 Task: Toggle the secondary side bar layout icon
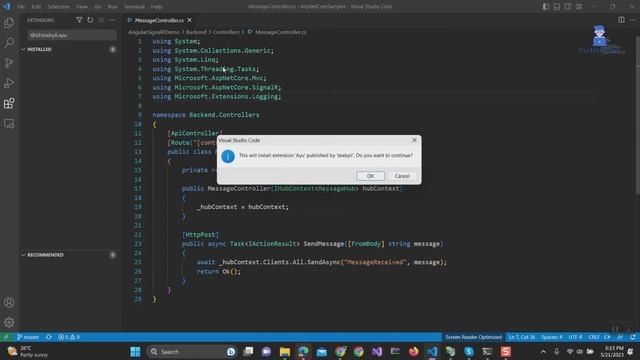(568, 7)
